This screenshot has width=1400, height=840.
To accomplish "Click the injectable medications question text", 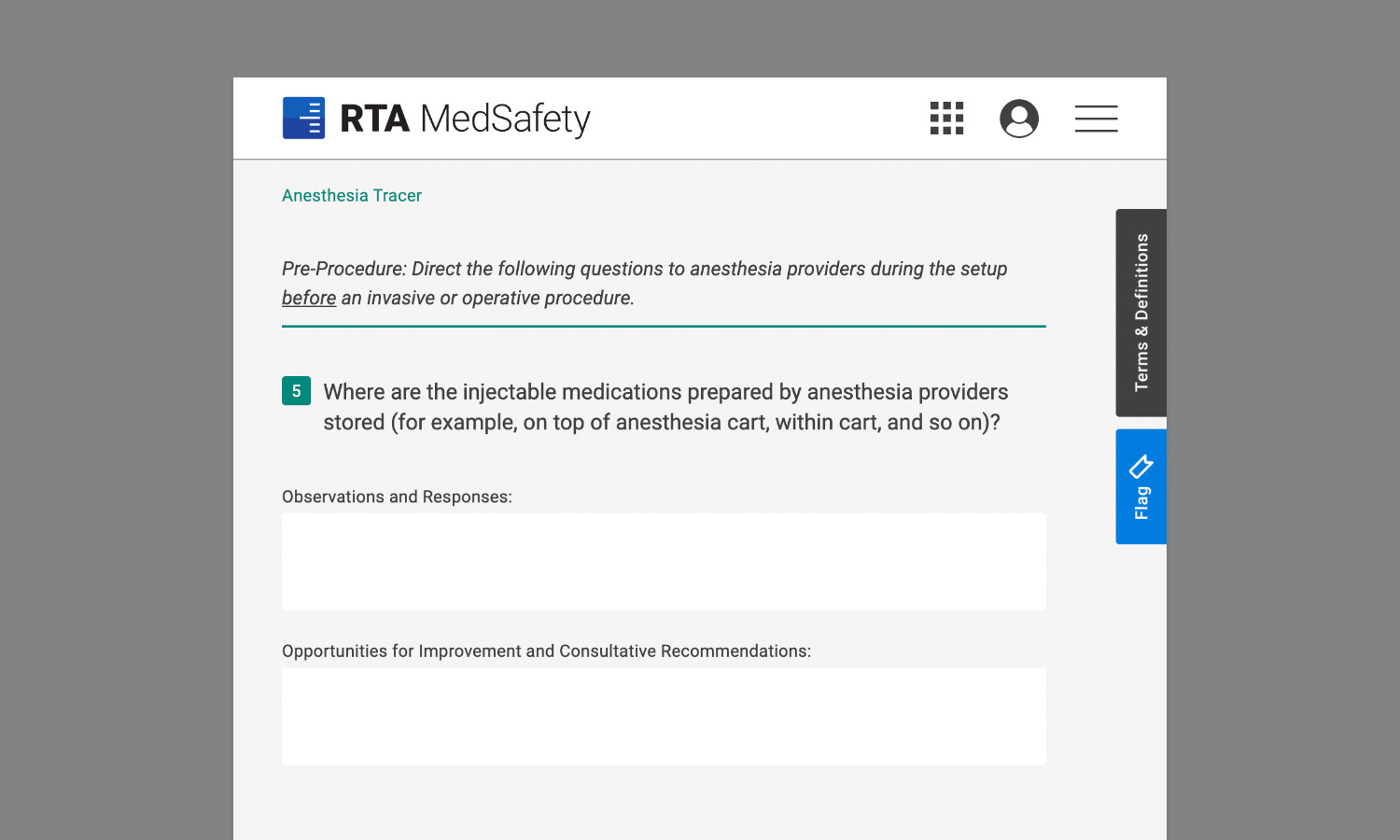I will pyautogui.click(x=665, y=407).
